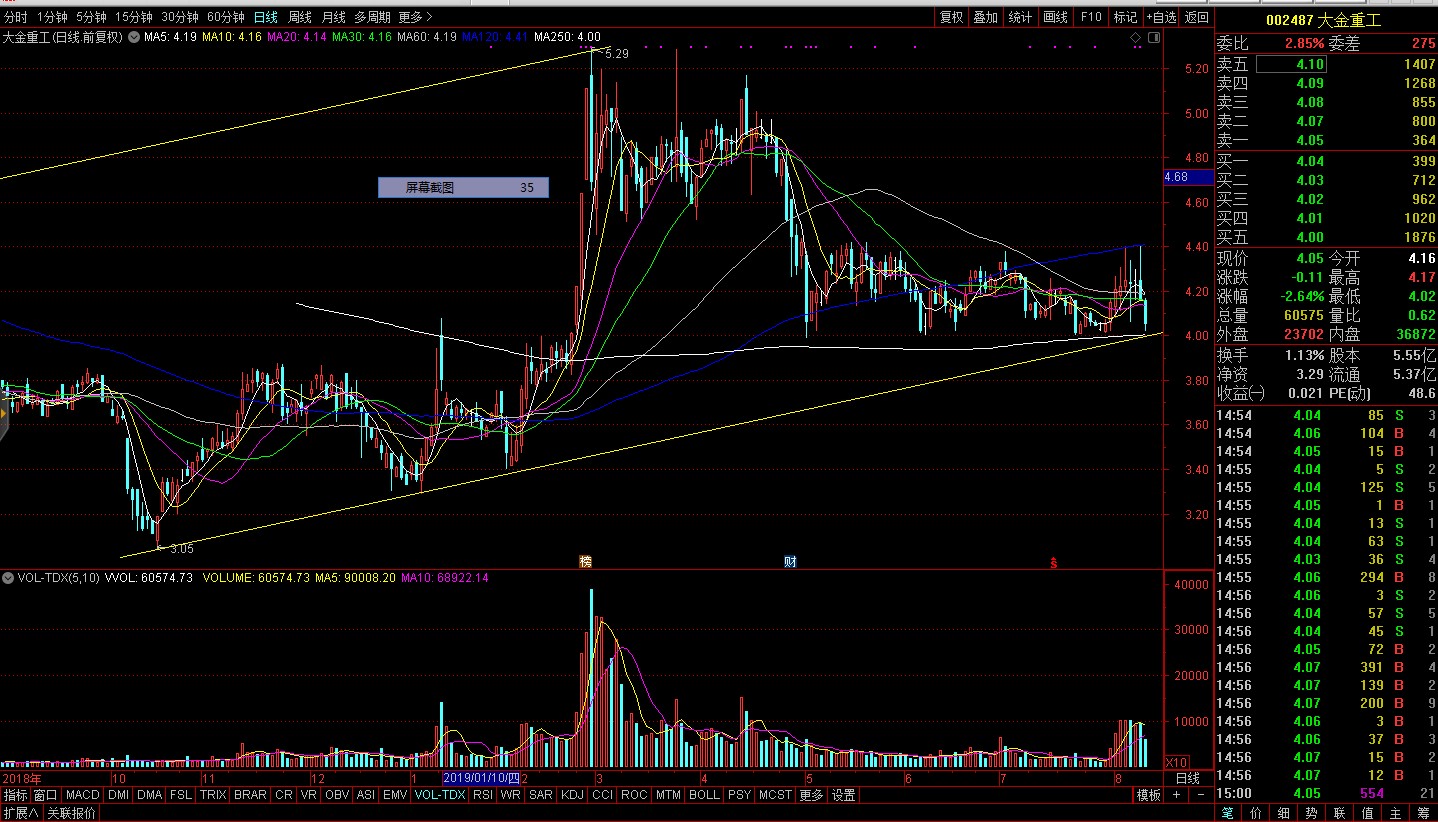Select the FSL indicator

(x=181, y=795)
